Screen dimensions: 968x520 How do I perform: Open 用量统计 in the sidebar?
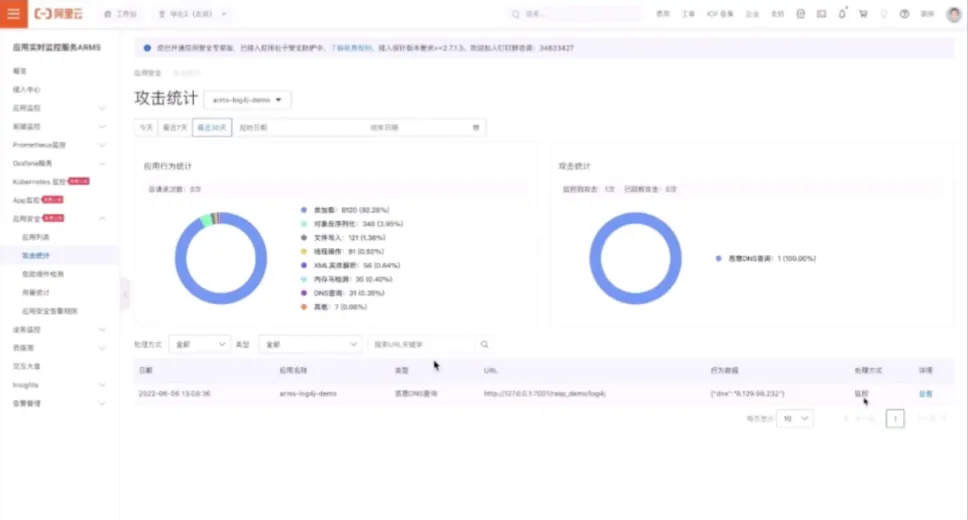[36, 292]
